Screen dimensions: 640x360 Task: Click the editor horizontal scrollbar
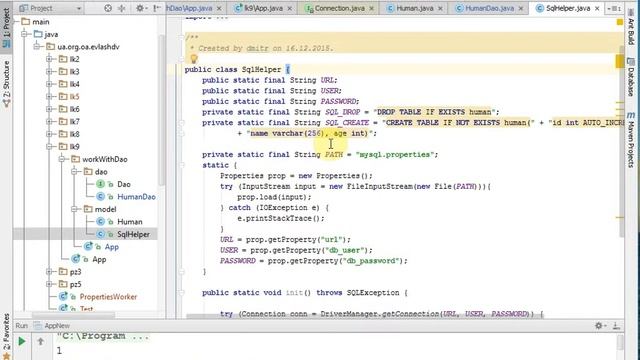tap(365, 316)
